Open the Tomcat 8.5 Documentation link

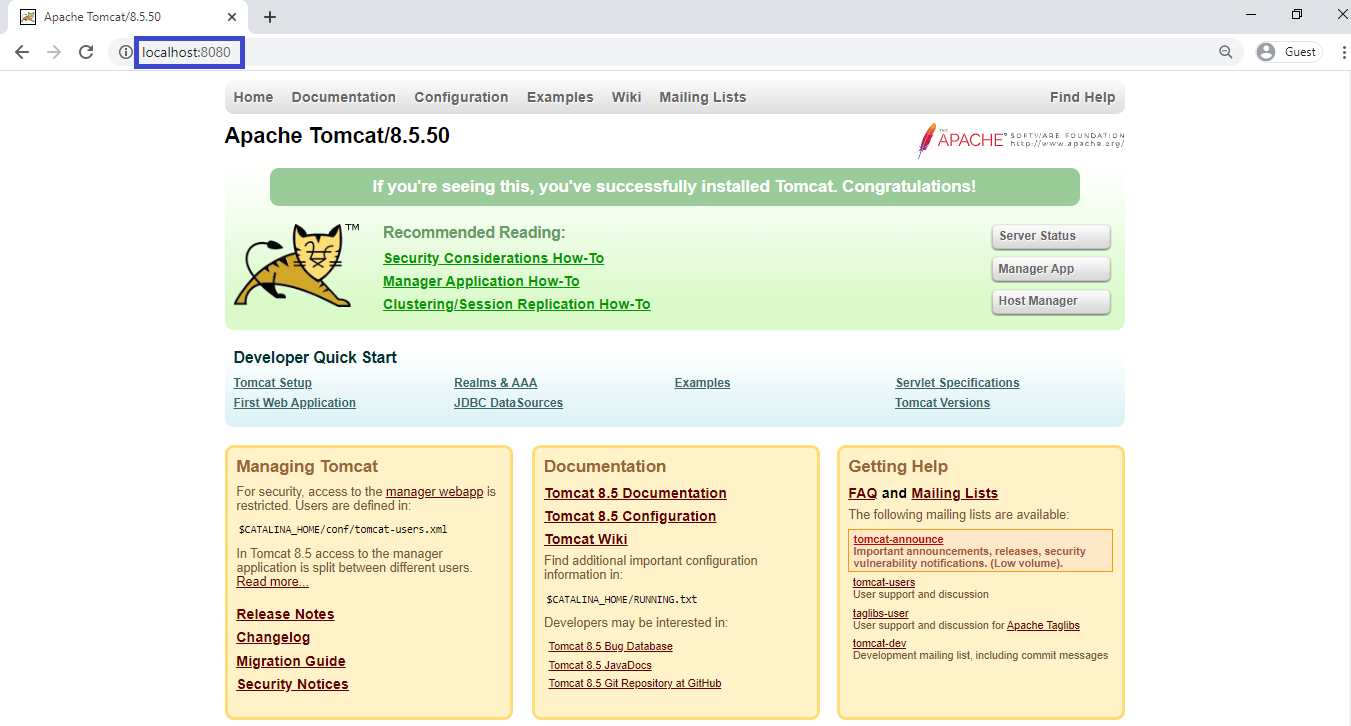[635, 493]
